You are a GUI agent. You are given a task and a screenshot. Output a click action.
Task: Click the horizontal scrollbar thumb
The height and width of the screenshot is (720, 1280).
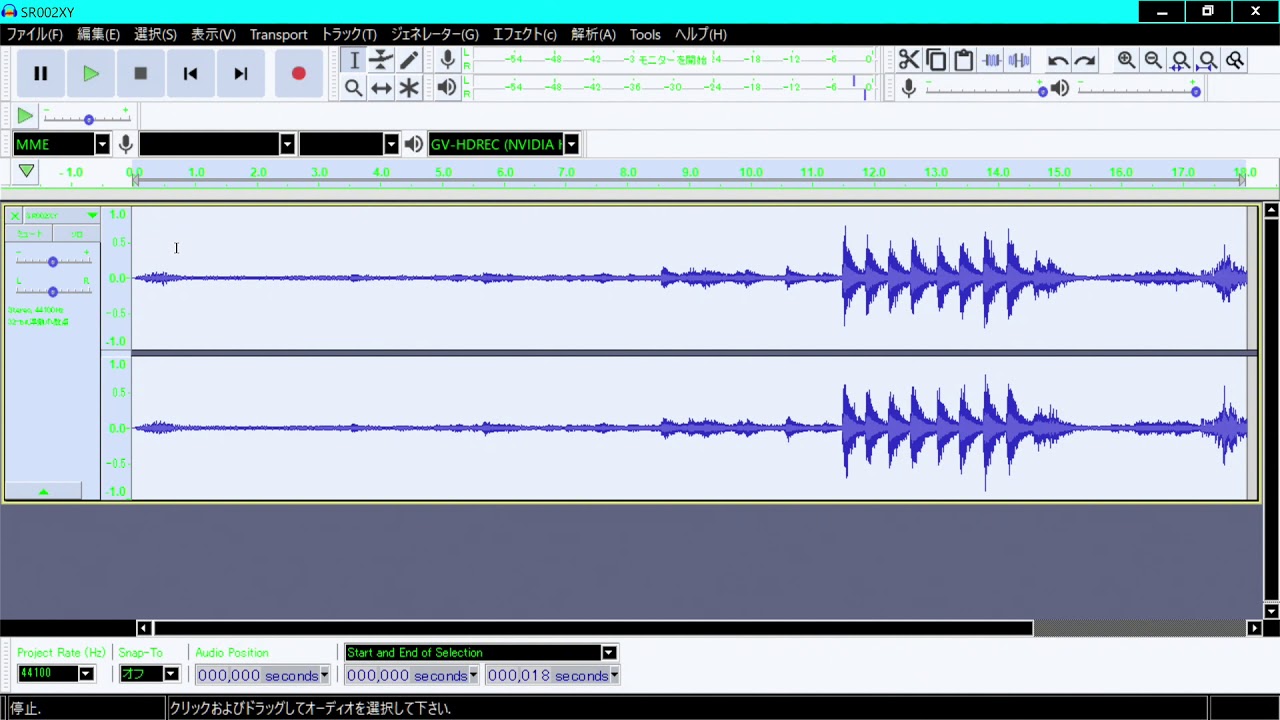593,628
